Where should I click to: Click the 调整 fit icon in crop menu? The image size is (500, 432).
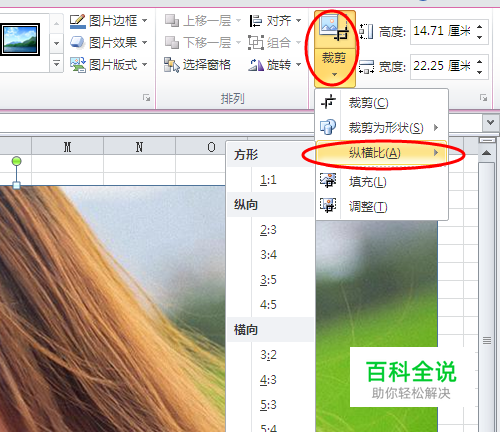tap(328, 205)
